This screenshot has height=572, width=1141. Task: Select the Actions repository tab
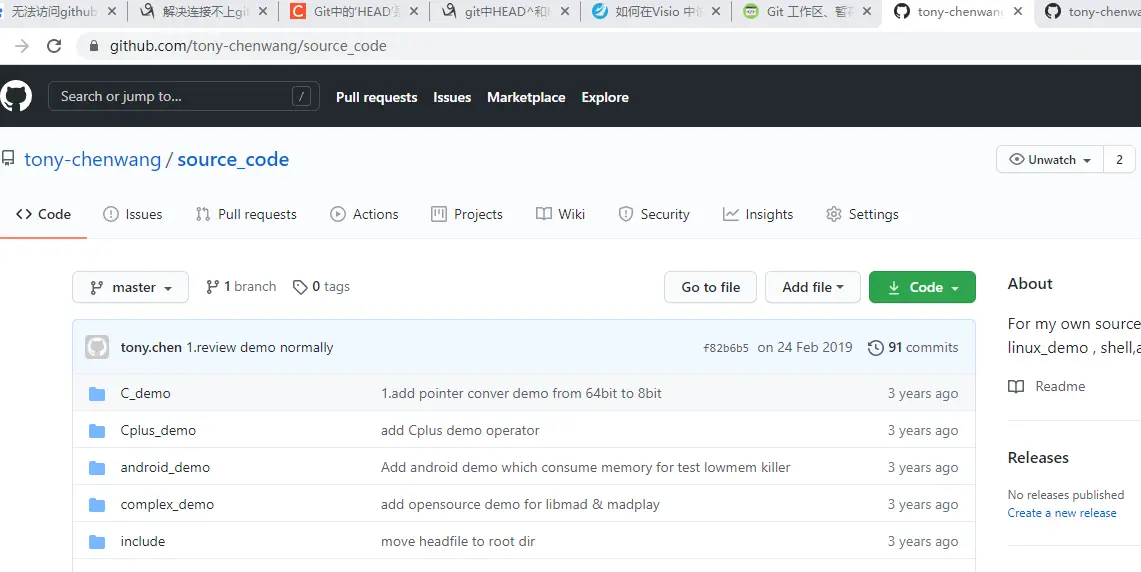coord(364,214)
